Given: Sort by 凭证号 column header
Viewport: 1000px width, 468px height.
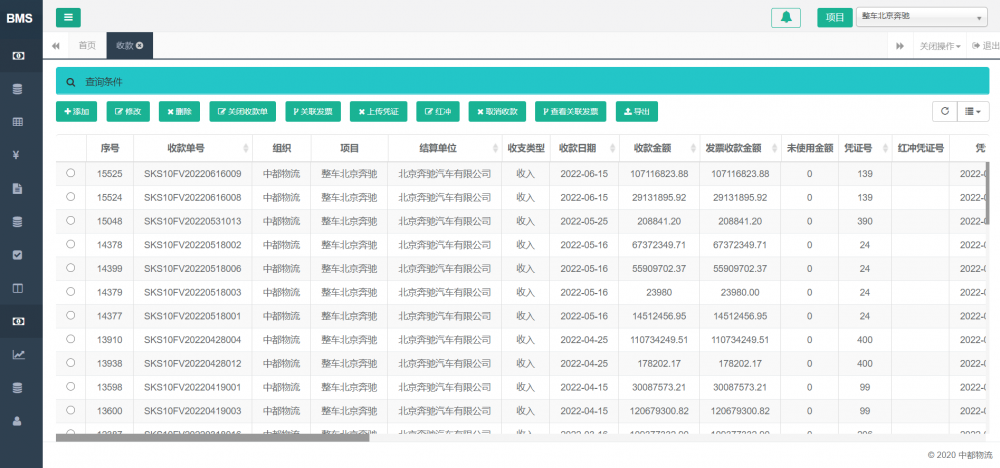Looking at the screenshot, I should pos(865,148).
